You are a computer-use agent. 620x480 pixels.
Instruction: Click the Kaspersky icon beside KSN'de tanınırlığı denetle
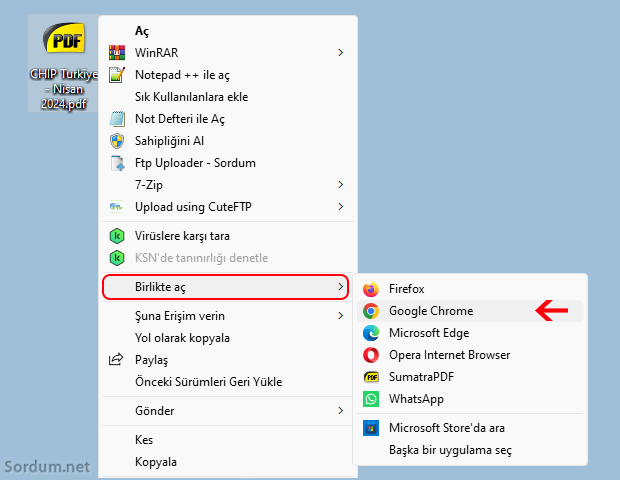tap(117, 258)
